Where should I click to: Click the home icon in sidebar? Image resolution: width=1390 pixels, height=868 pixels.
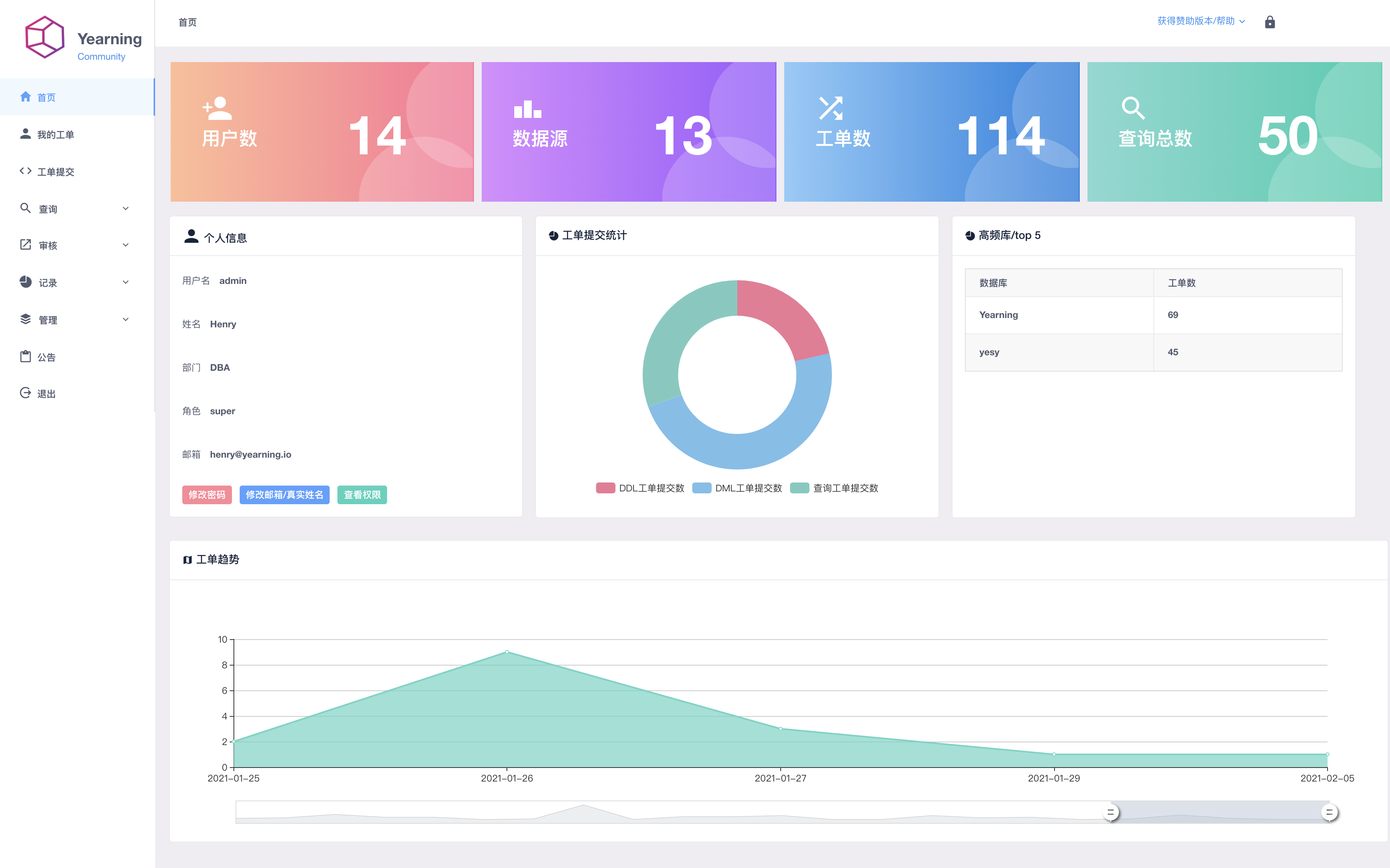click(x=25, y=97)
